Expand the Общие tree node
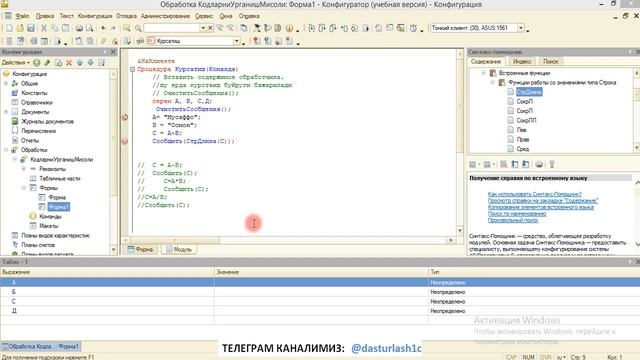 [x=6, y=83]
